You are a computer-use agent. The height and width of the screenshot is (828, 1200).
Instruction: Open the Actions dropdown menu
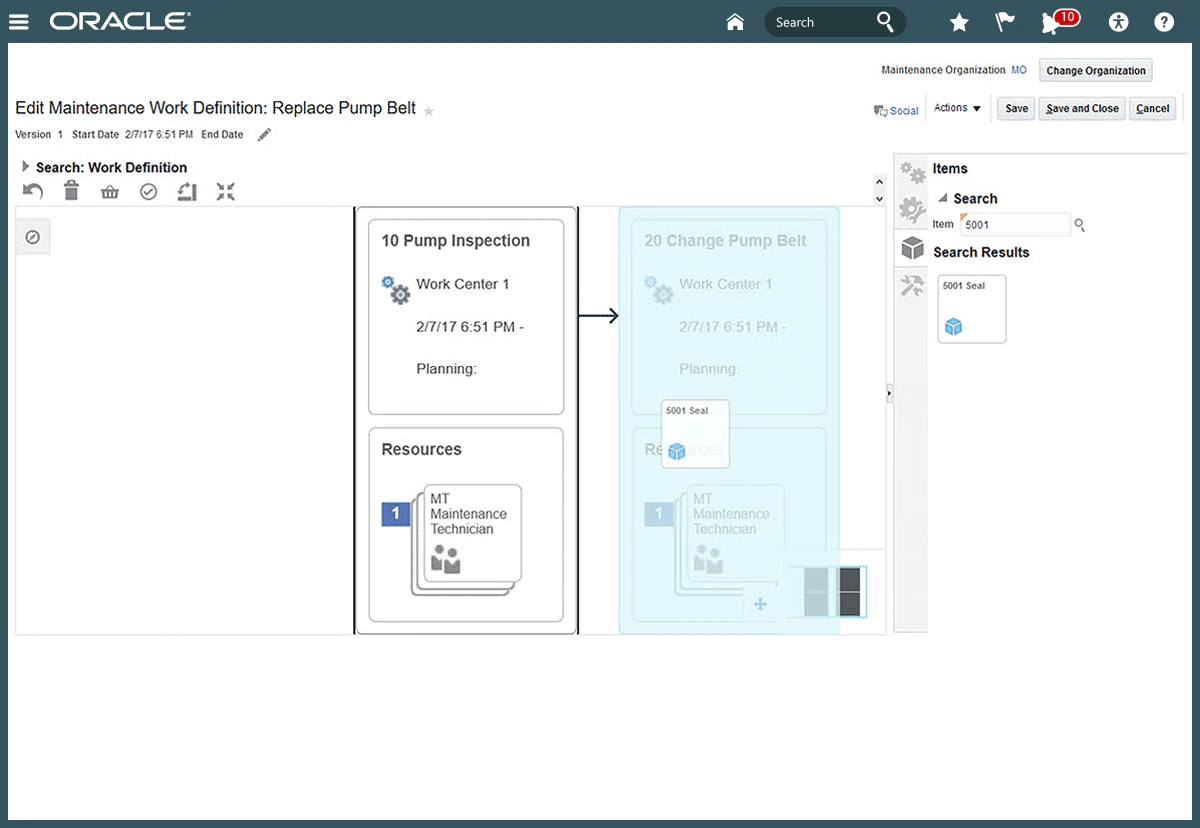(x=957, y=108)
